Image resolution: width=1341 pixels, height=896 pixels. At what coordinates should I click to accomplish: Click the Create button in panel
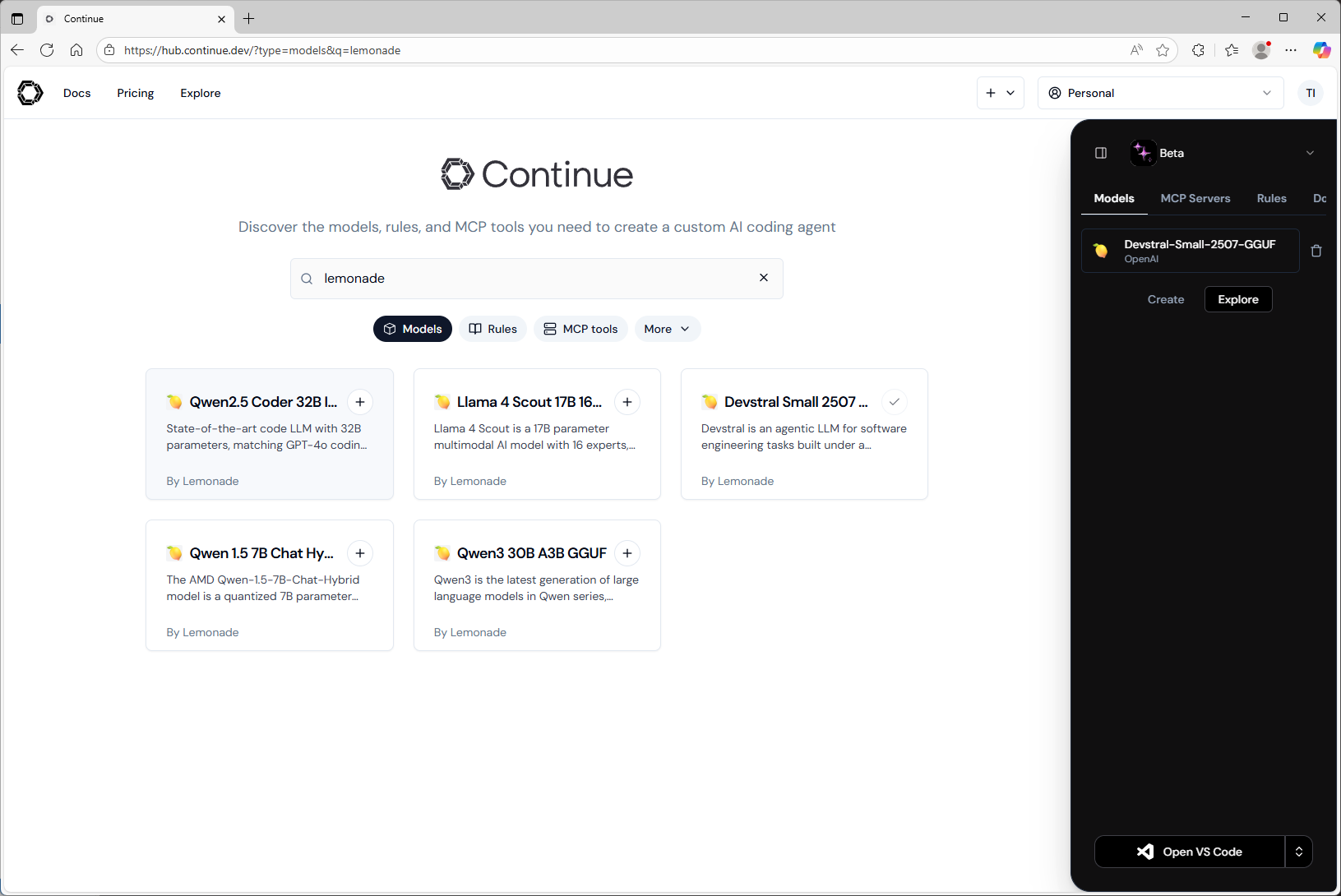point(1166,299)
